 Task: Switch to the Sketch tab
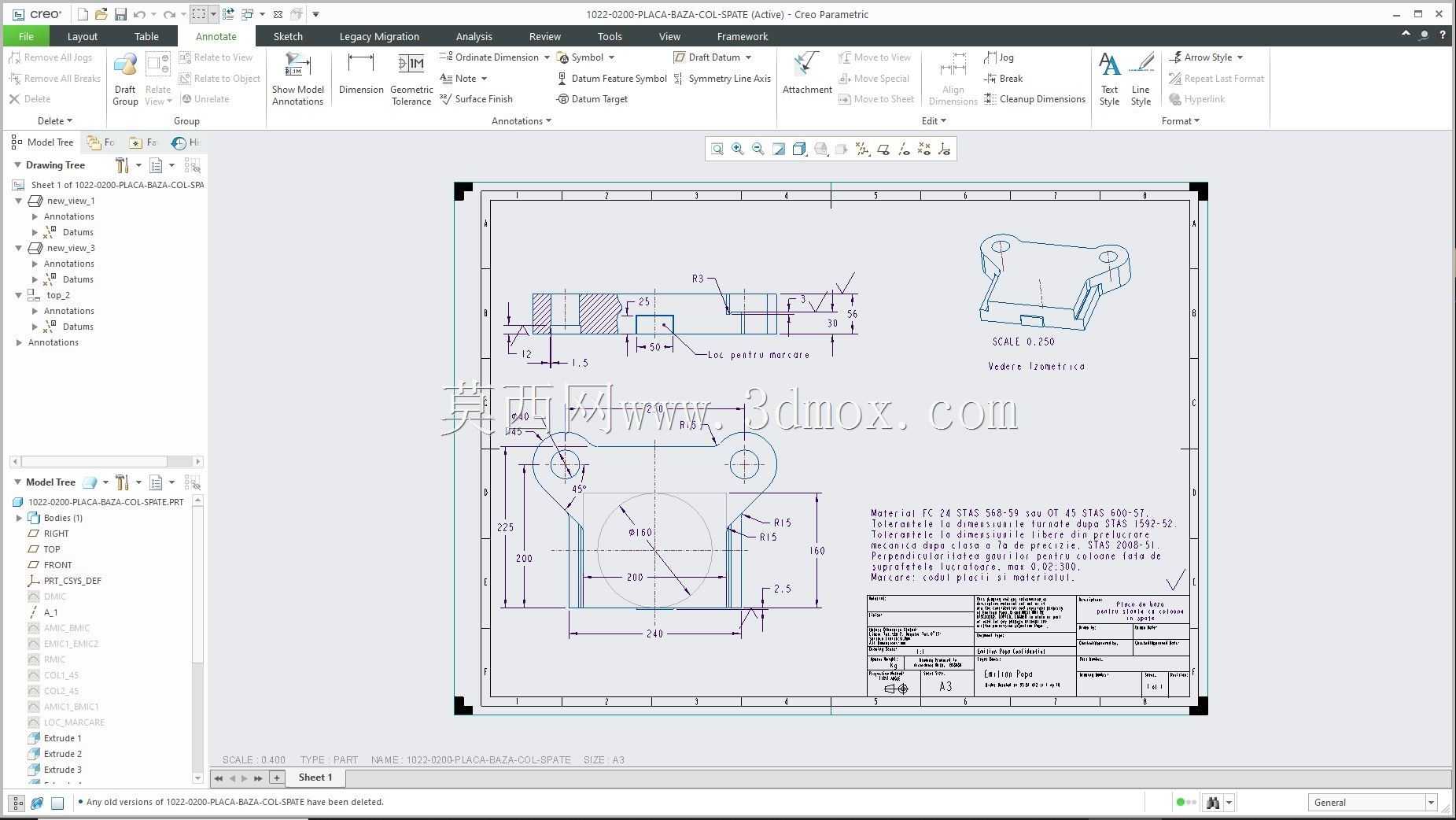288,36
